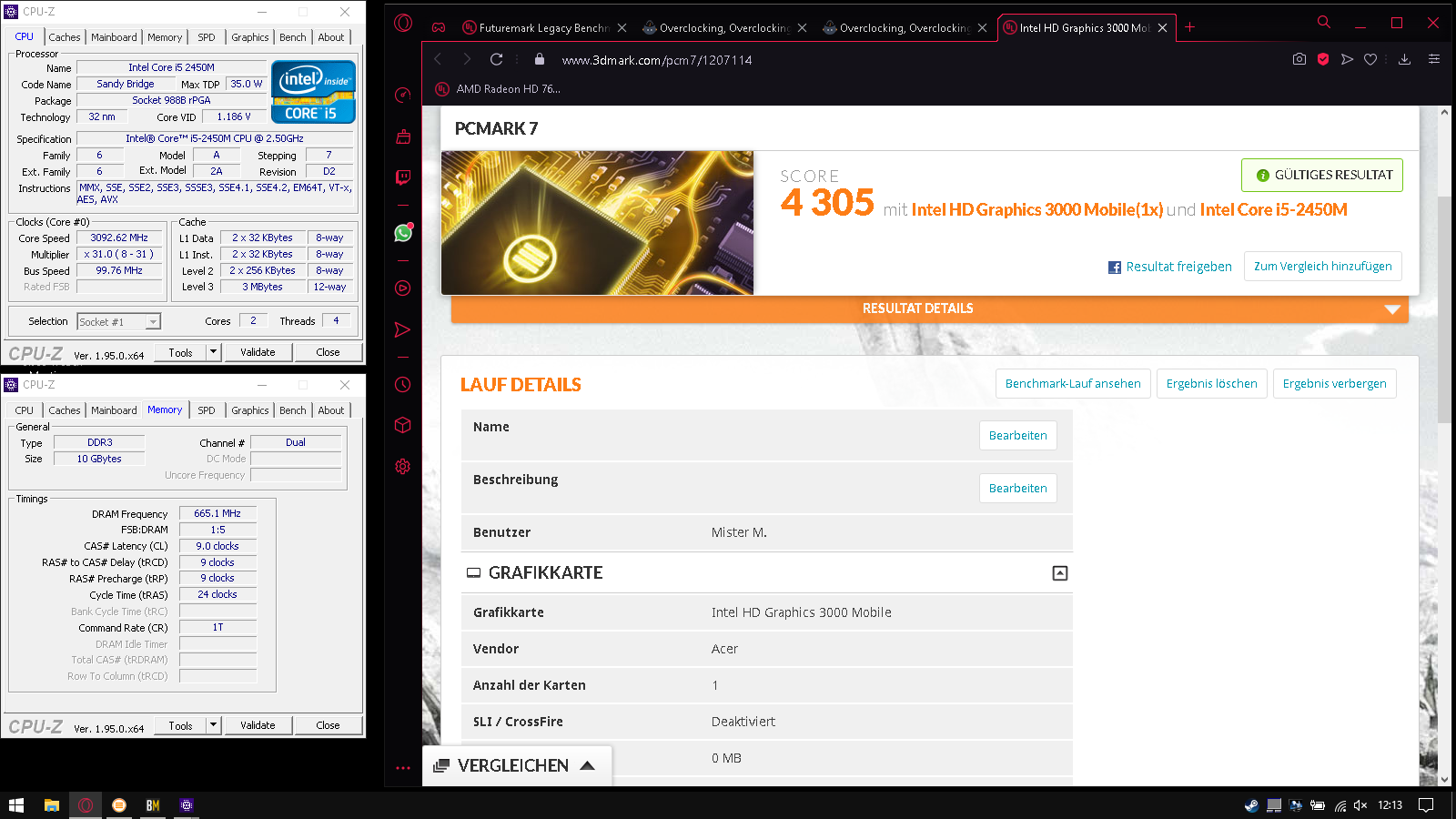Go back to the previous page
1456x819 pixels.
click(438, 59)
